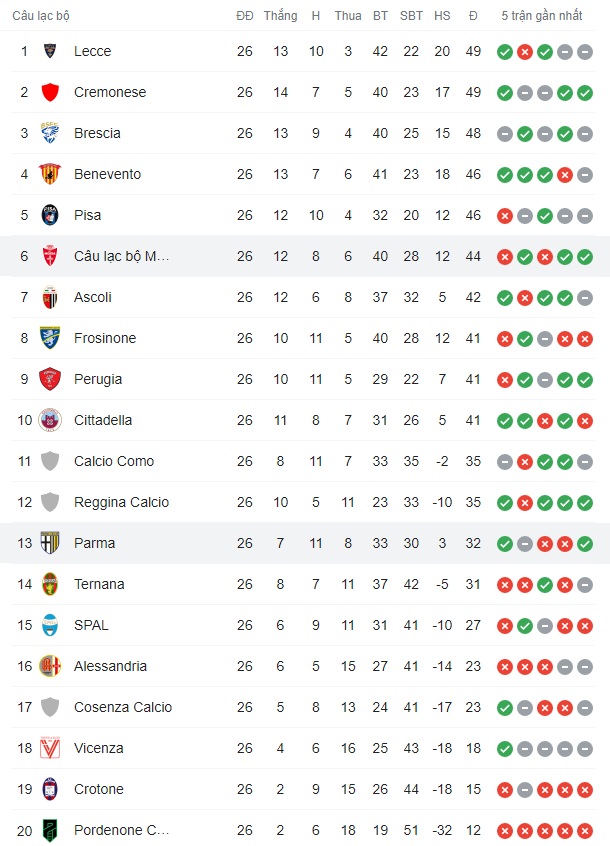The width and height of the screenshot is (610, 846).
Task: Click the 'Thắng' column header
Action: (x=281, y=16)
